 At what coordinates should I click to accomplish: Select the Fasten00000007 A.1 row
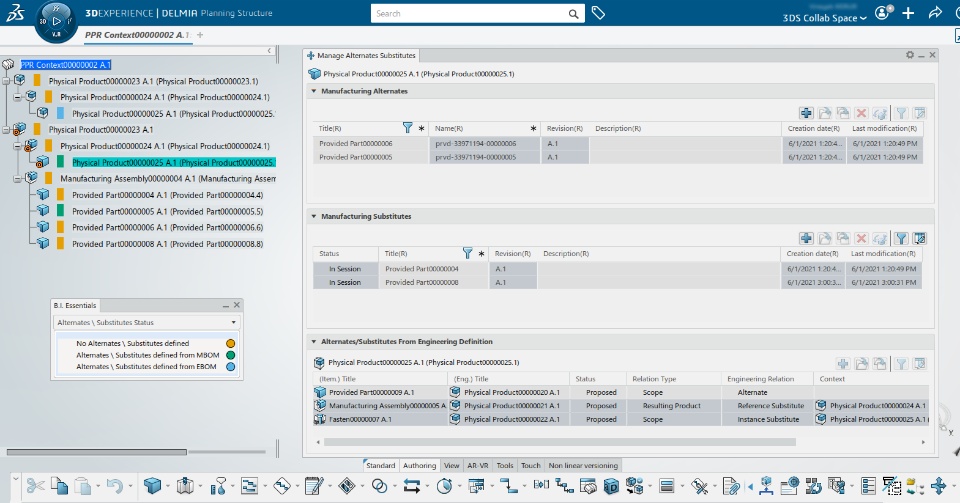pos(621,419)
